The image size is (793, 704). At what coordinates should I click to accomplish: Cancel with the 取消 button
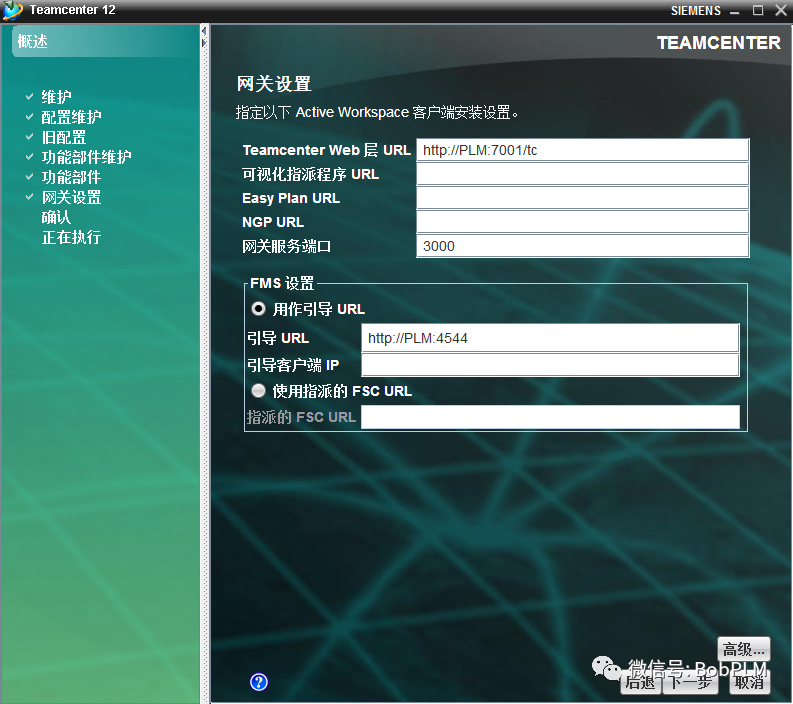click(x=750, y=682)
